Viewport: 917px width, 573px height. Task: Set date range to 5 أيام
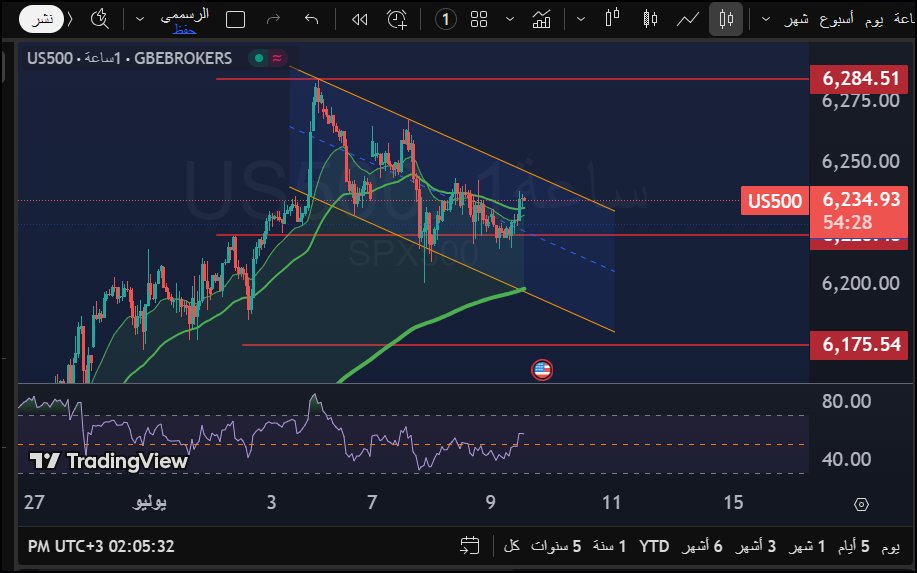(x=853, y=546)
